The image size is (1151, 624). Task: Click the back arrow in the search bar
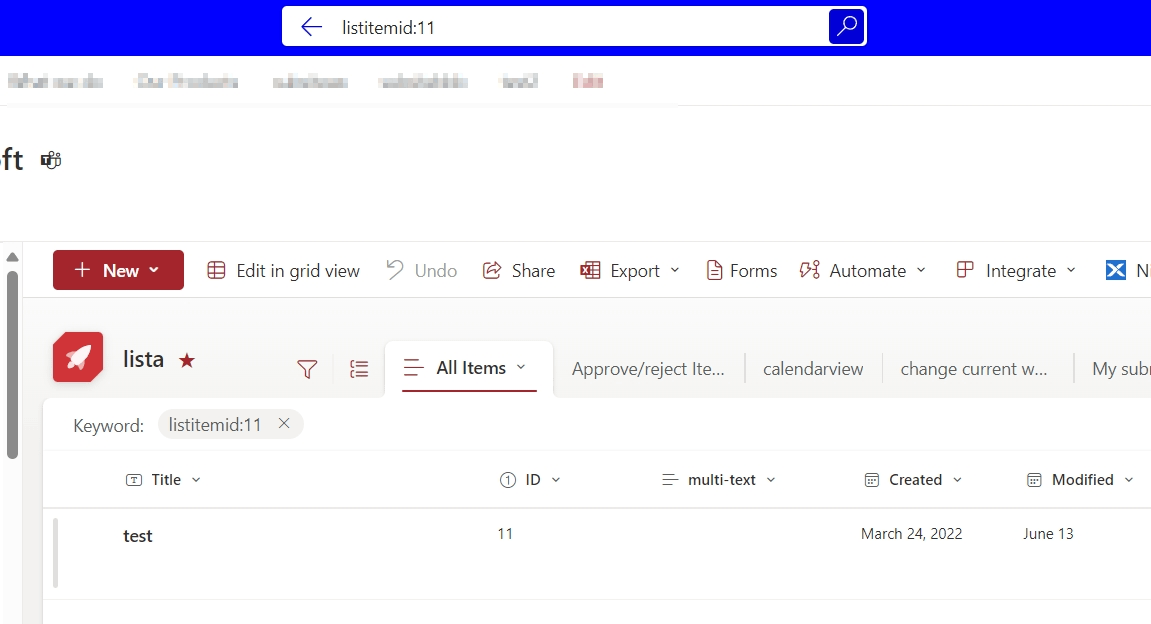(311, 27)
